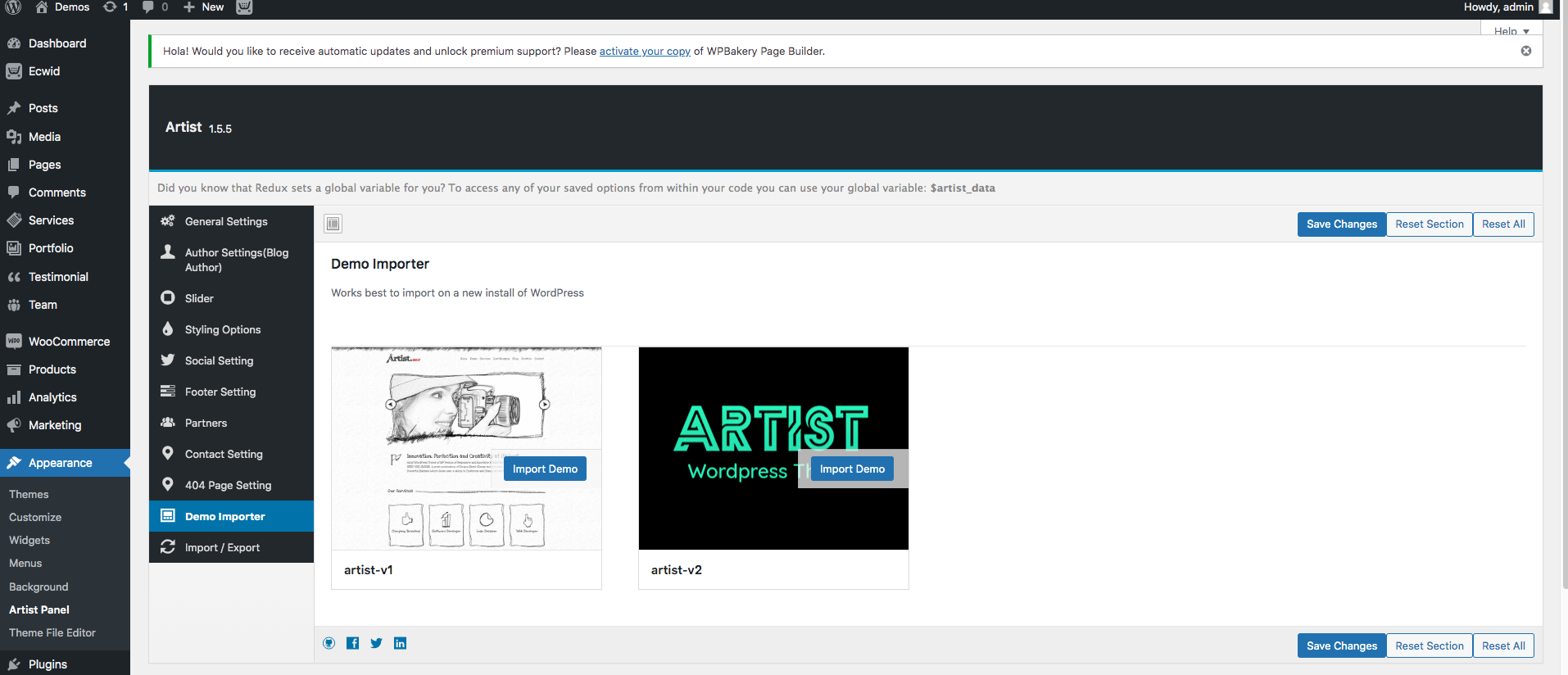Switch to Contact Setting tab
The width and height of the screenshot is (1568, 675).
pyautogui.click(x=231, y=454)
